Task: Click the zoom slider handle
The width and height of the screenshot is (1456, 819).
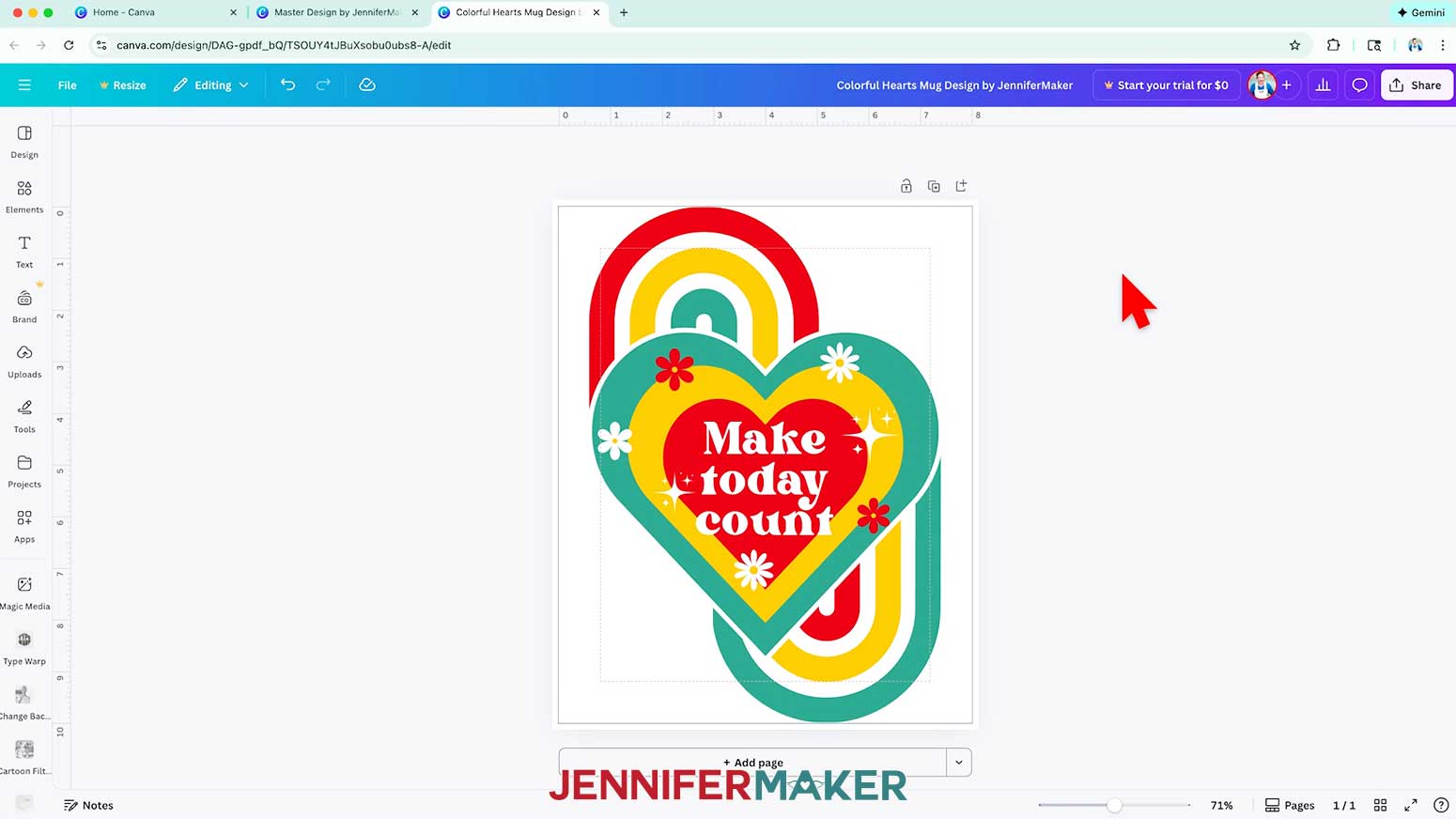Action: pyautogui.click(x=1114, y=805)
